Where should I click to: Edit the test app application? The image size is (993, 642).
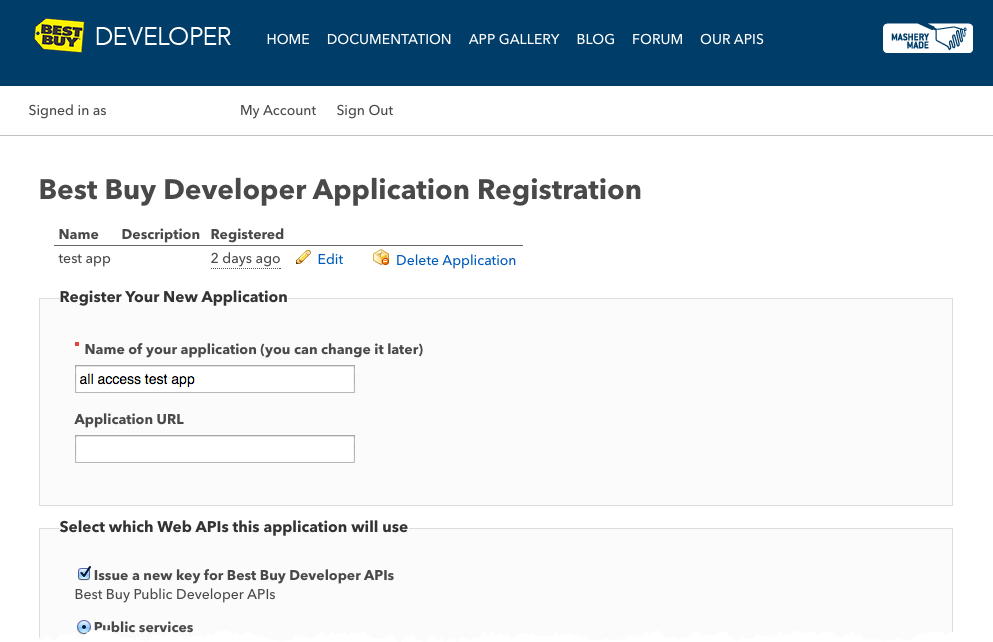[x=330, y=259]
